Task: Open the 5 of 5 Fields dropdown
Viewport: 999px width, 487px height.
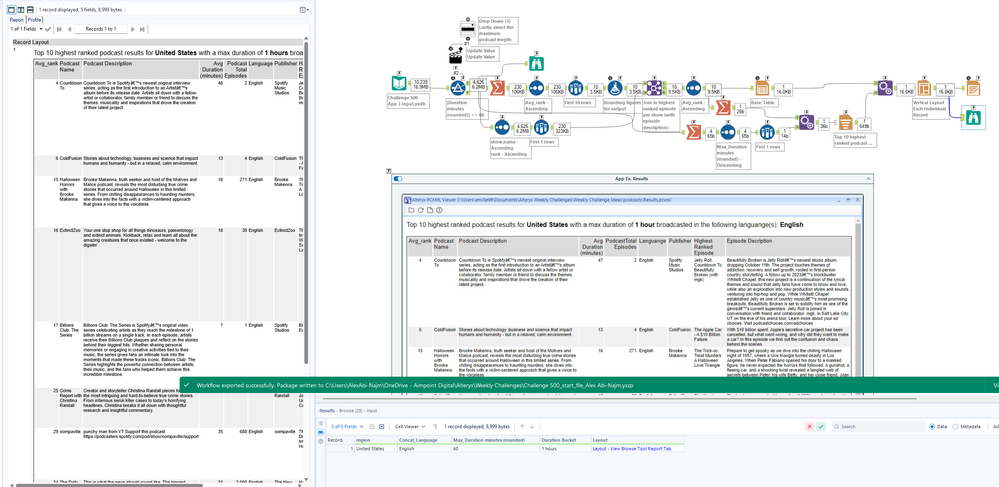Action: coord(347,426)
